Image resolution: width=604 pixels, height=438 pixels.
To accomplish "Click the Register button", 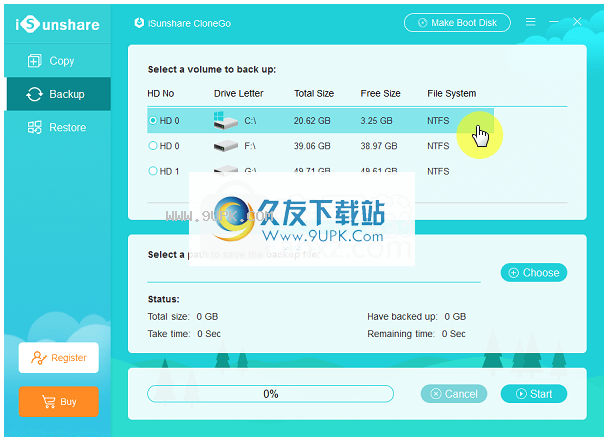I will tap(59, 357).
